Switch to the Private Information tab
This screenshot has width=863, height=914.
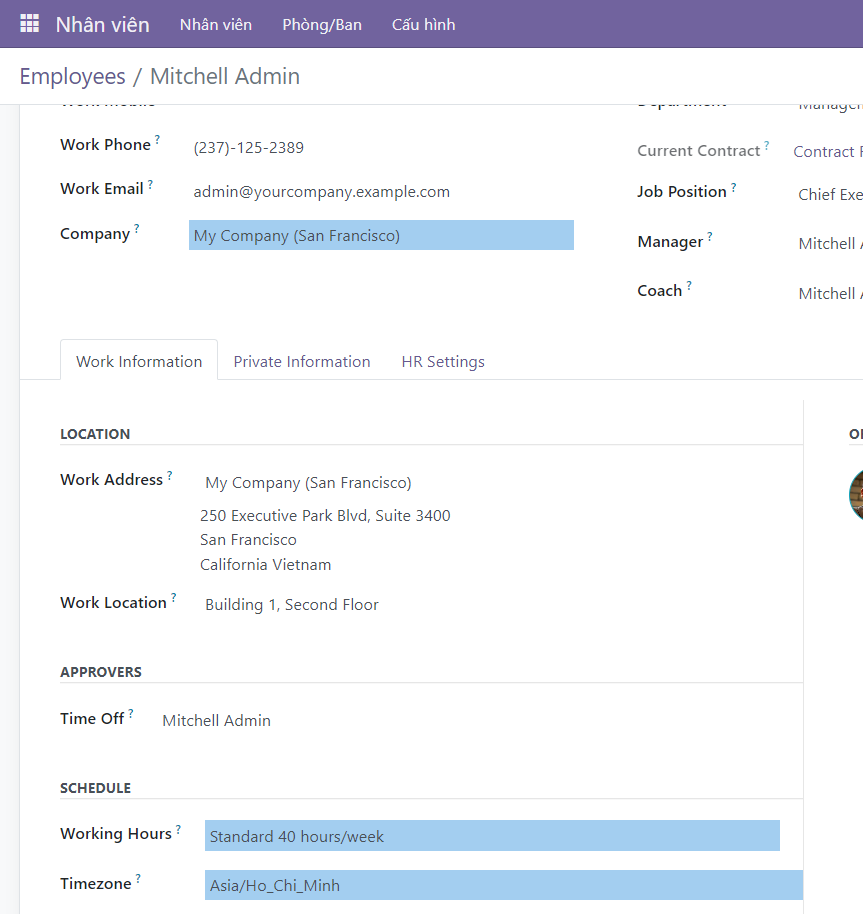[302, 362]
